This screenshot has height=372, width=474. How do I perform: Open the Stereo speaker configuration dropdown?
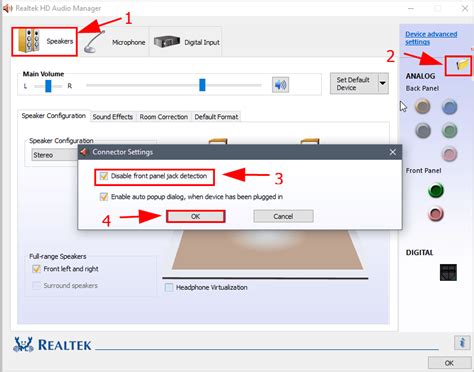click(55, 155)
